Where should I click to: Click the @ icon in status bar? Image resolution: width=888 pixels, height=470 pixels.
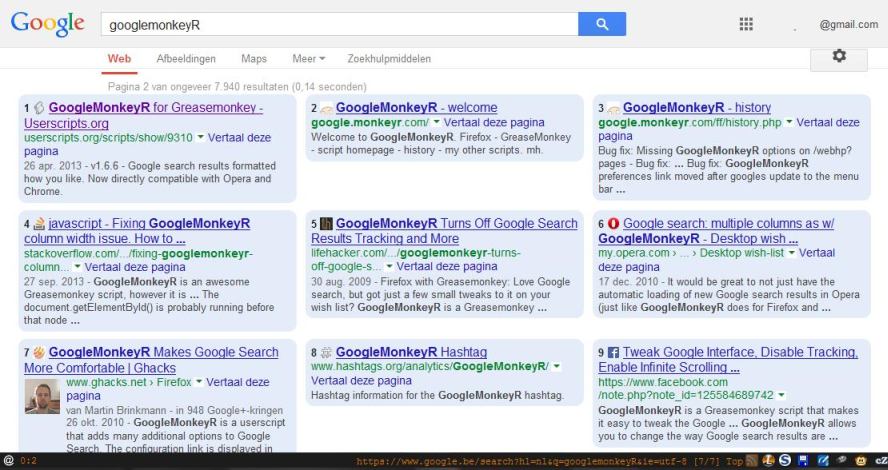point(8,461)
